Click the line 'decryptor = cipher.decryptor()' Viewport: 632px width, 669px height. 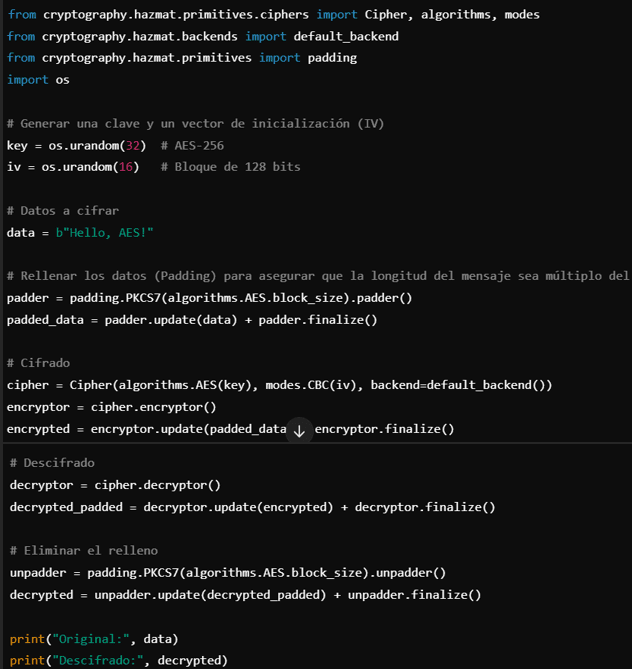tap(115, 485)
